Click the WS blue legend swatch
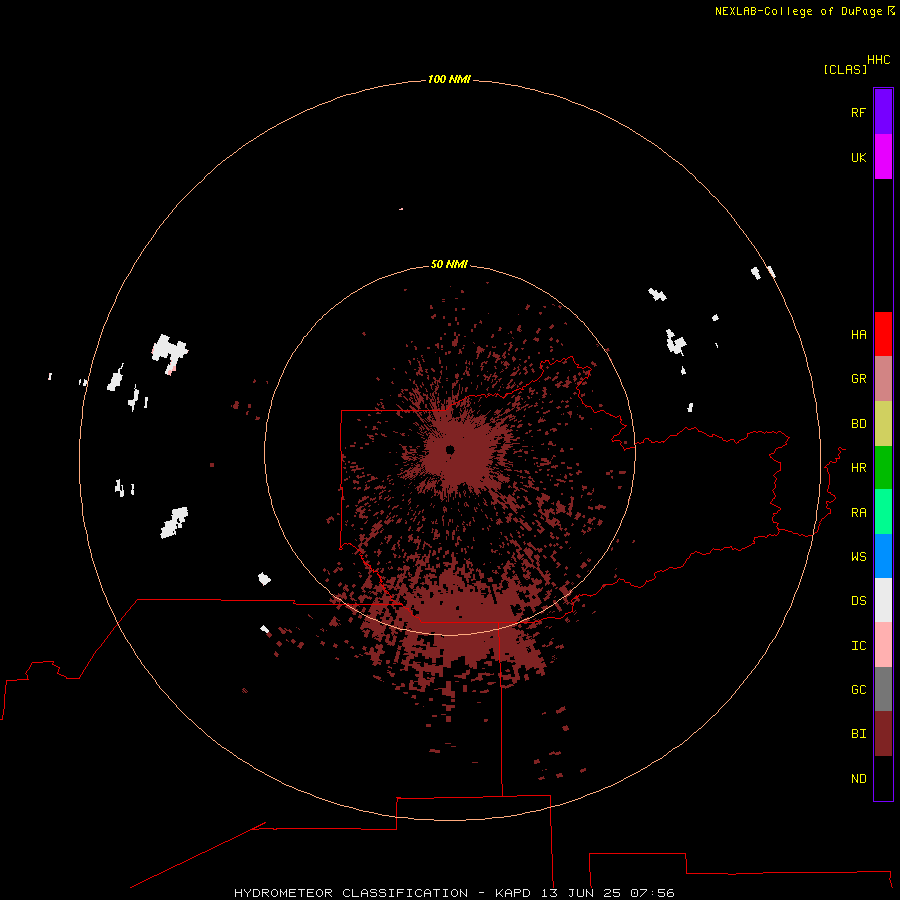The height and width of the screenshot is (900, 900). coord(883,556)
